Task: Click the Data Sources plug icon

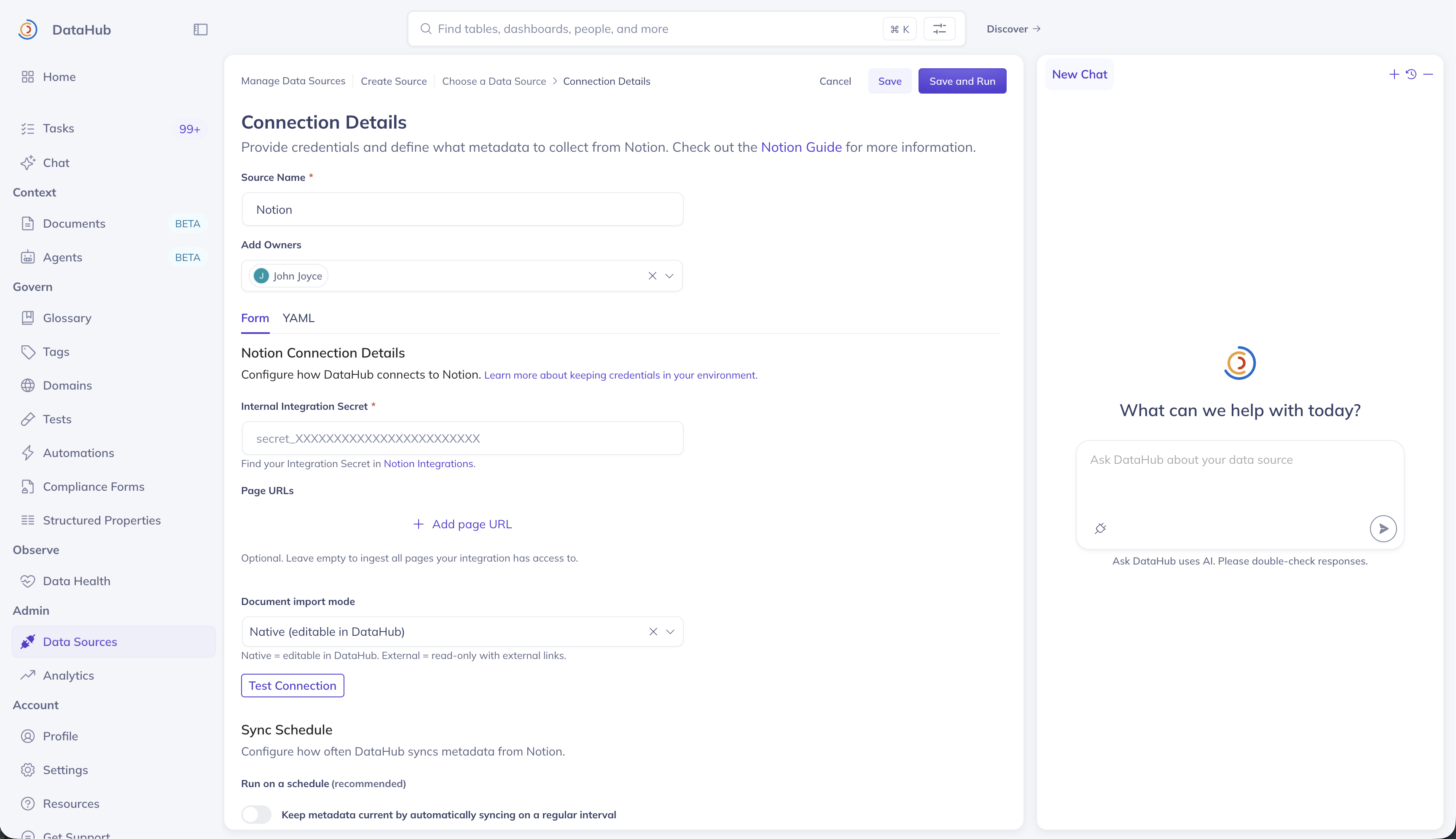Action: (x=28, y=642)
